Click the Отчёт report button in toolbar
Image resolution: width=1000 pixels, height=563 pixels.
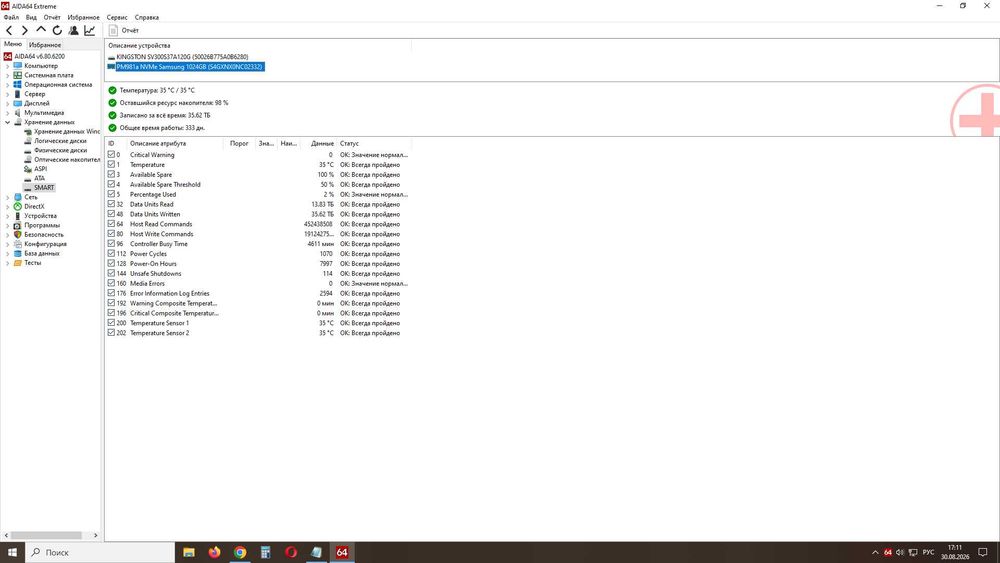click(x=124, y=30)
